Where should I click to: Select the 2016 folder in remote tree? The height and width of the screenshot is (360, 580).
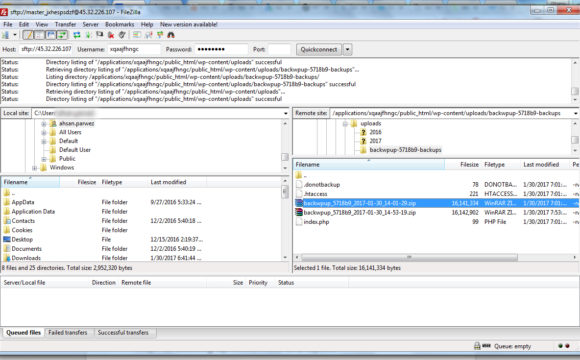pyautogui.click(x=375, y=132)
